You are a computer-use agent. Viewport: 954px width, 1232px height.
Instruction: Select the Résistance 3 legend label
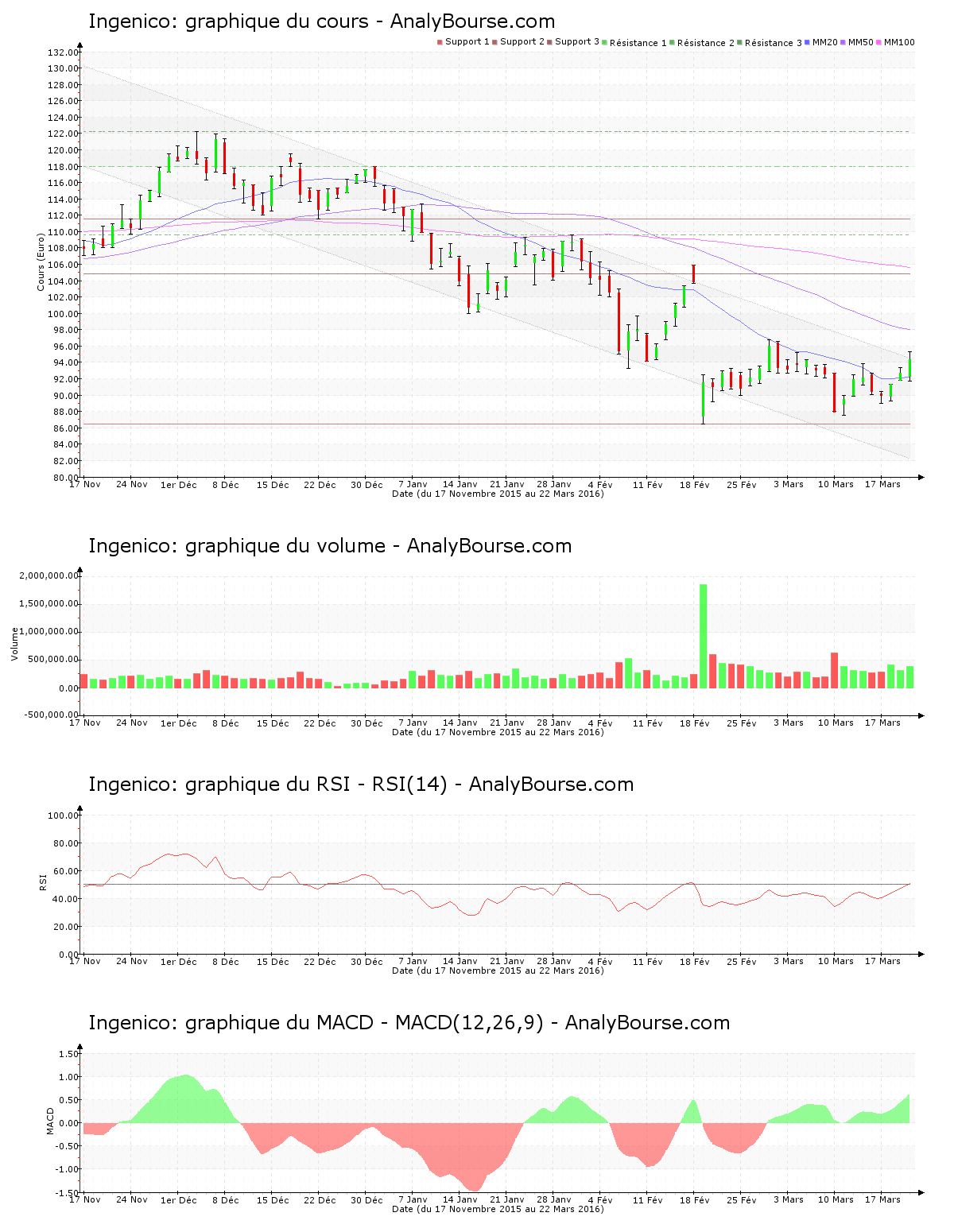click(x=774, y=42)
